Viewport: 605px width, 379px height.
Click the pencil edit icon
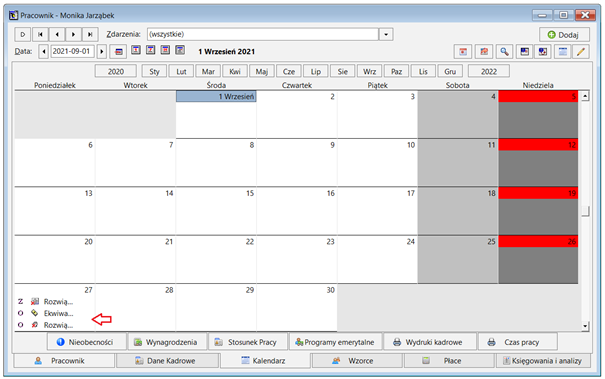click(581, 51)
